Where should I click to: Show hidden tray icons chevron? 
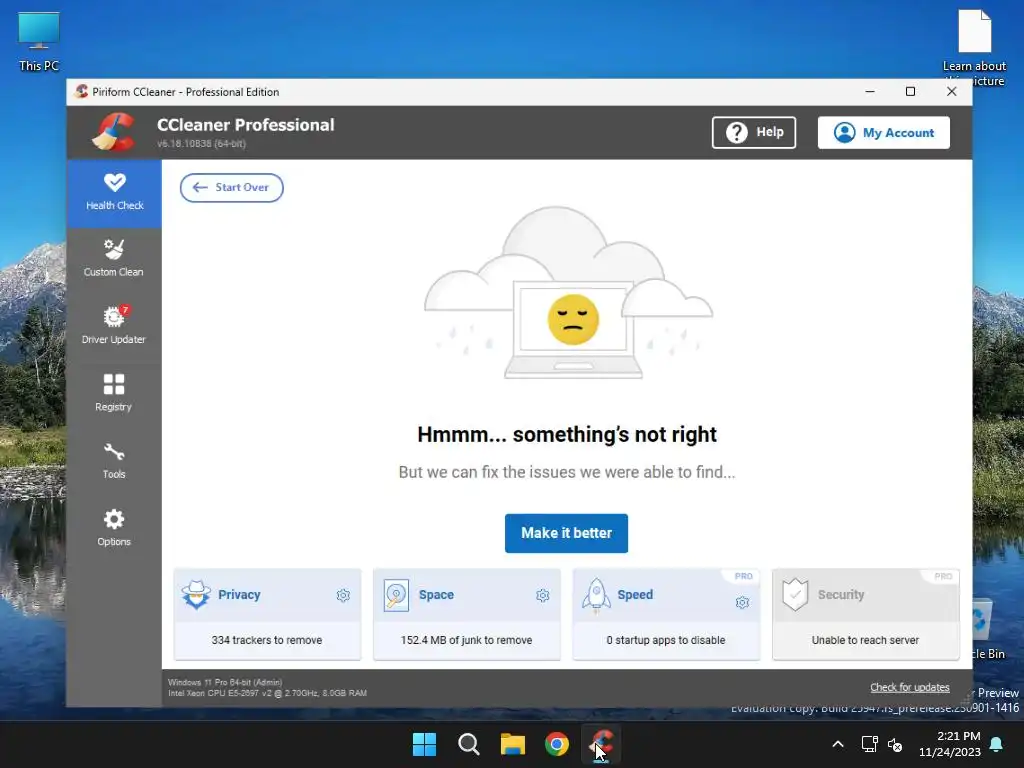pyautogui.click(x=838, y=744)
